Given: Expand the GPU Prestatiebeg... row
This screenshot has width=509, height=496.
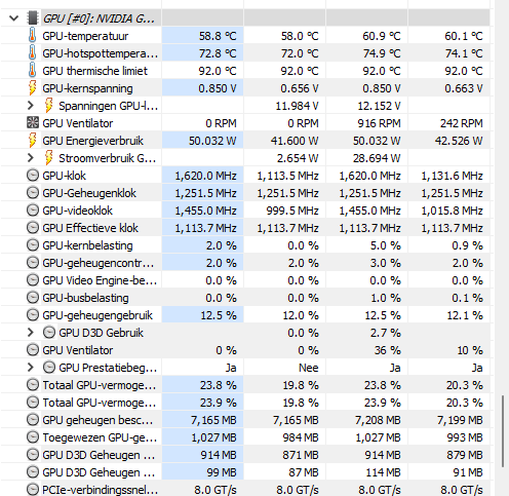Looking at the screenshot, I should (x=30, y=367).
